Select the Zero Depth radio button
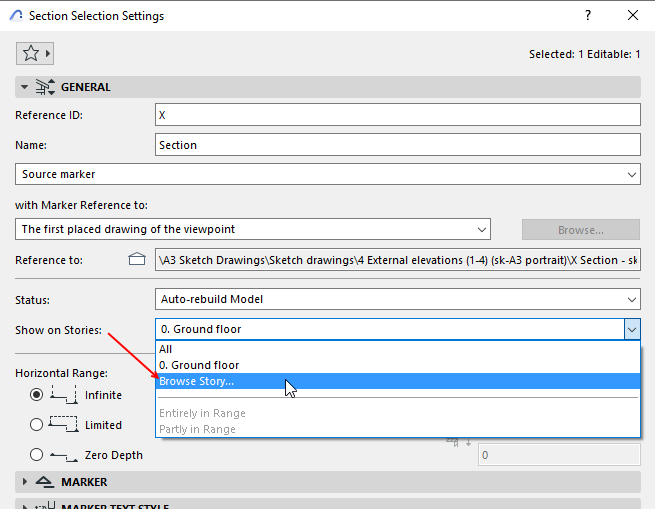The width and height of the screenshot is (655, 509). [x=37, y=455]
